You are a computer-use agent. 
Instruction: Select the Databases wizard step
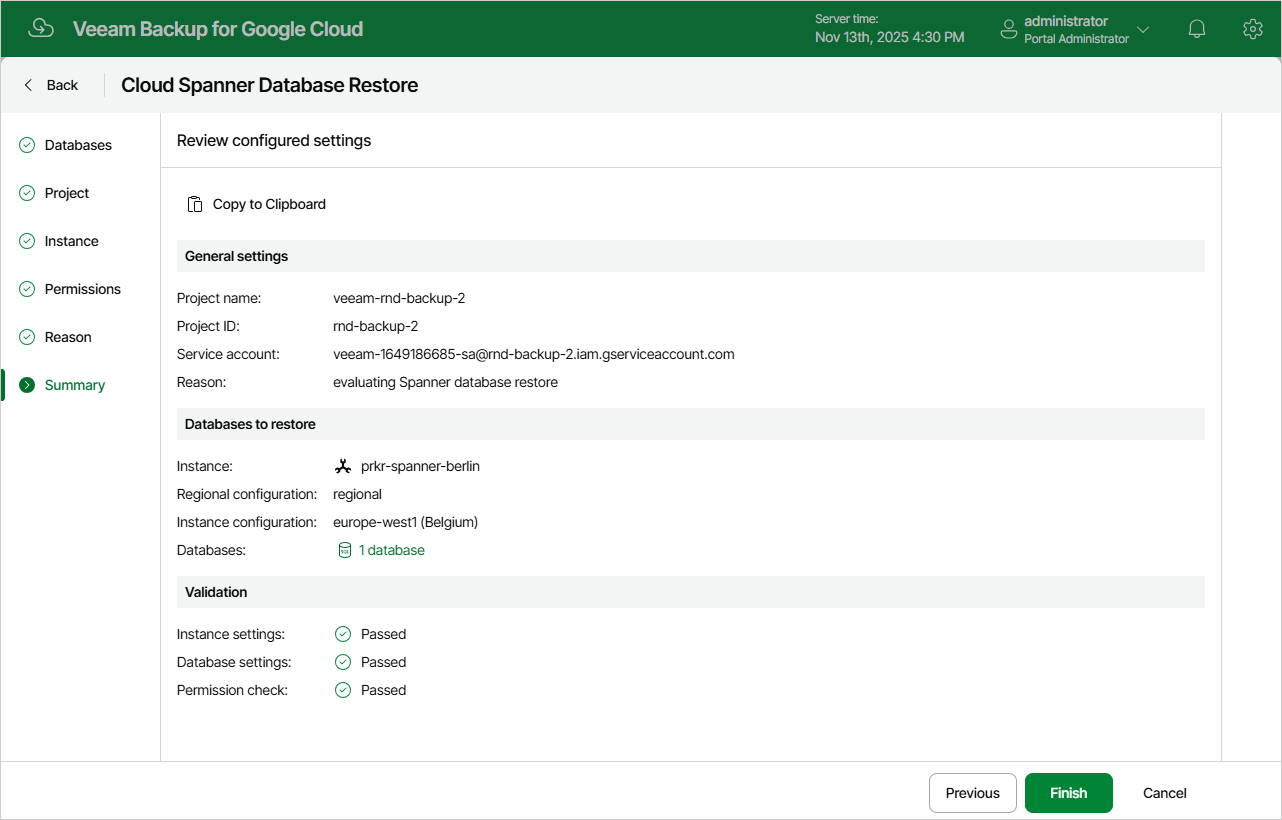[80, 145]
